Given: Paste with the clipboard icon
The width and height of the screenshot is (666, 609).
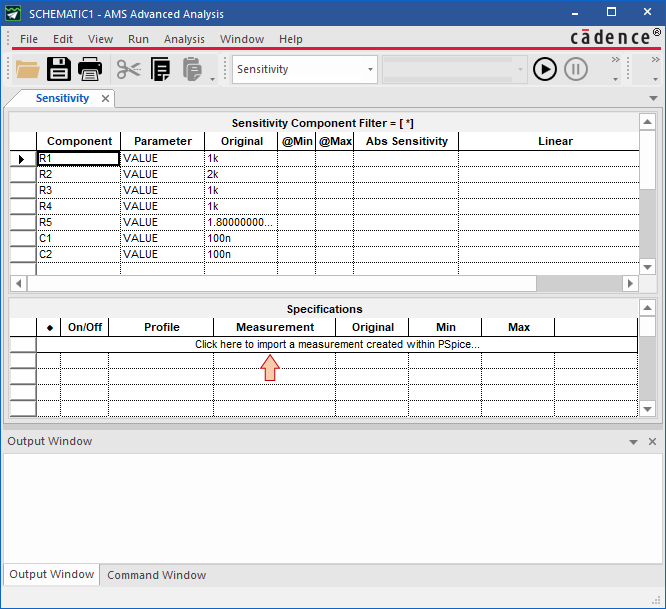Looking at the screenshot, I should 192,69.
